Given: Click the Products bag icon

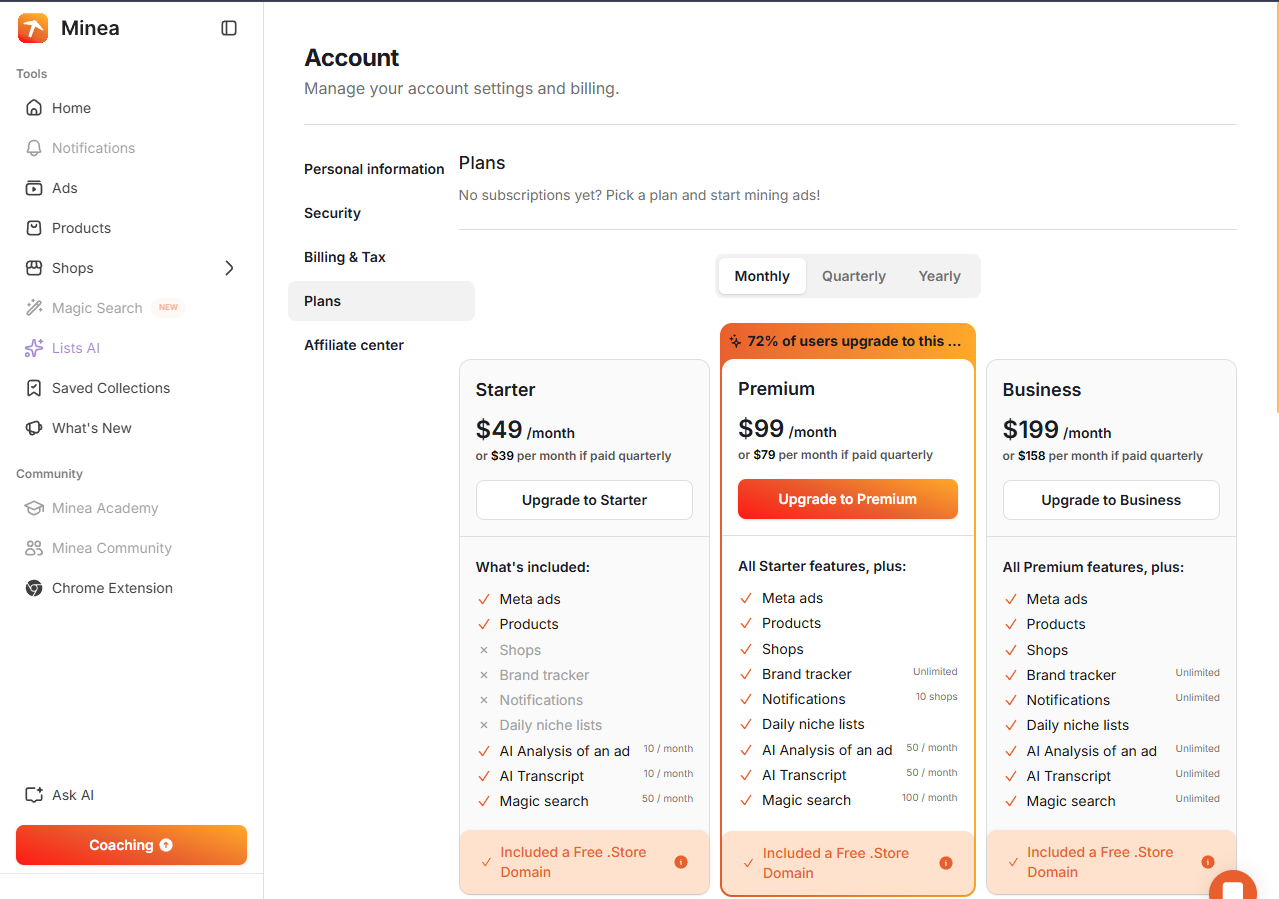Looking at the screenshot, I should coord(34,228).
